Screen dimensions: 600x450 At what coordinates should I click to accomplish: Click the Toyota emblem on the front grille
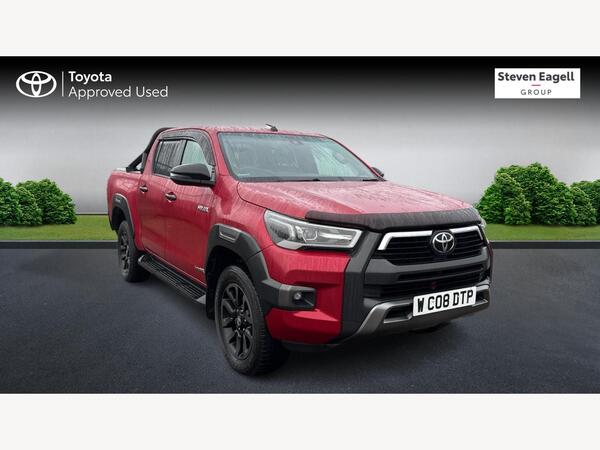443,243
